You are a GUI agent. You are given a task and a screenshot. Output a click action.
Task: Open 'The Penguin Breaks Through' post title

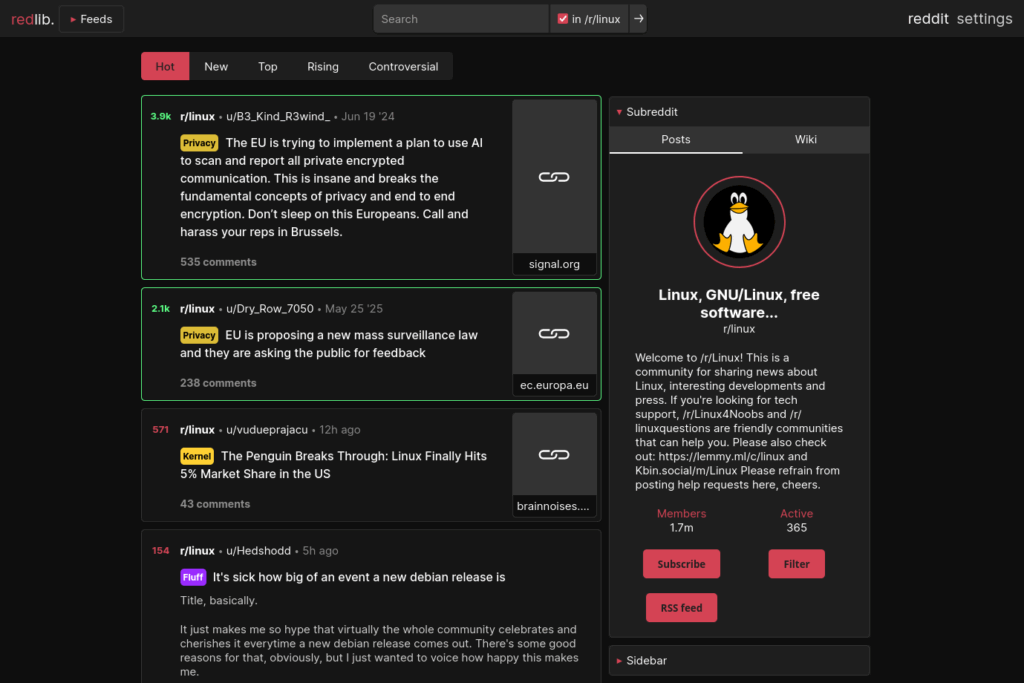334,465
